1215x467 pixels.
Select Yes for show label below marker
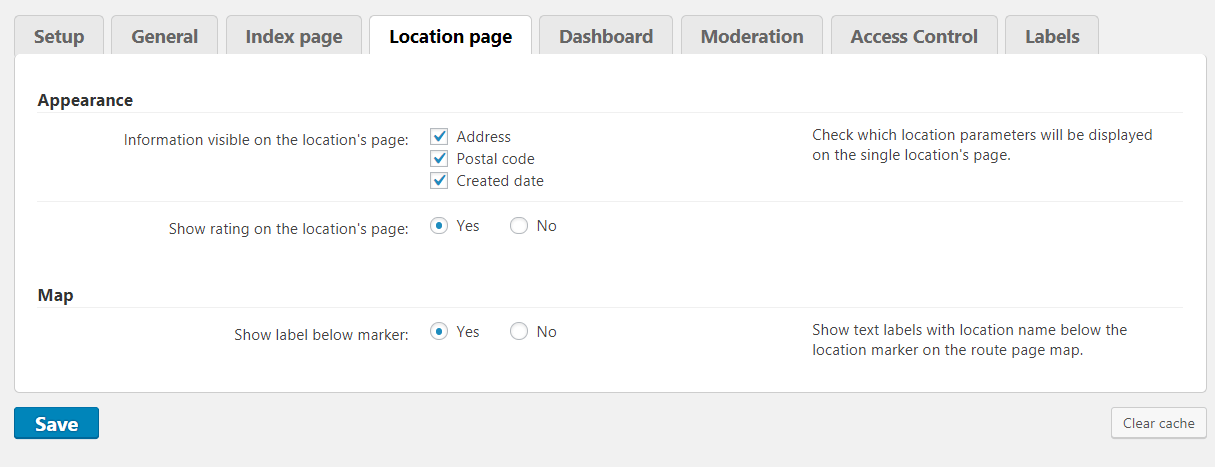pyautogui.click(x=439, y=332)
